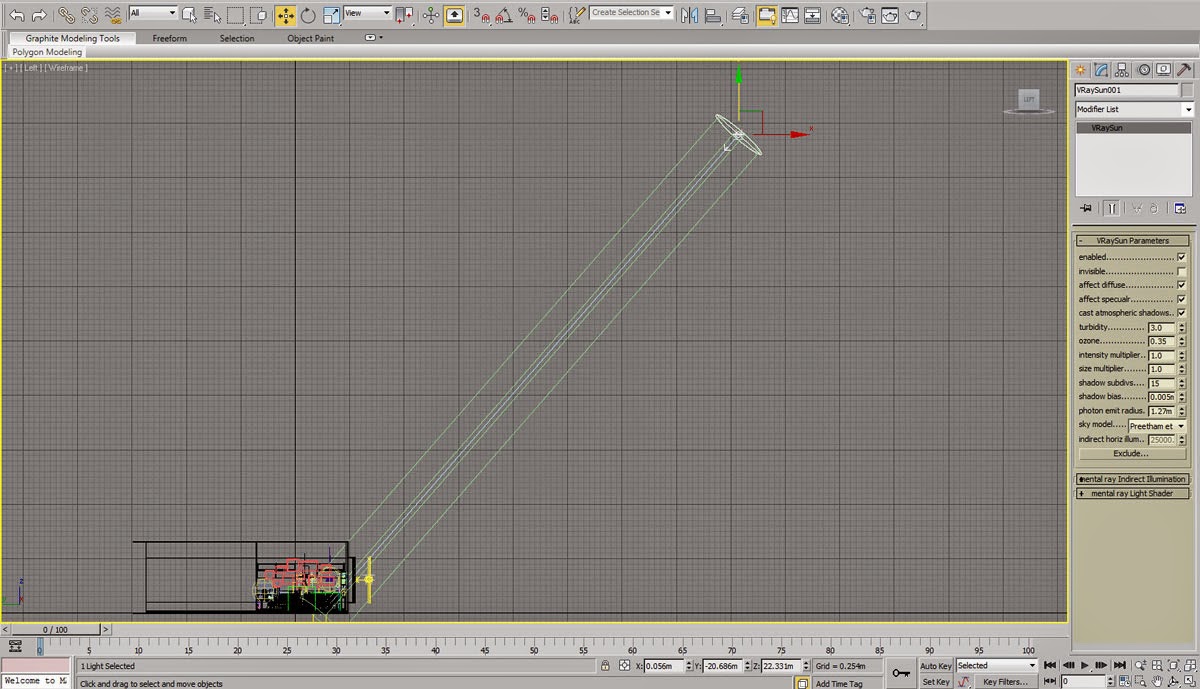Click the Set Key button
The width and height of the screenshot is (1200, 689).
tap(935, 682)
